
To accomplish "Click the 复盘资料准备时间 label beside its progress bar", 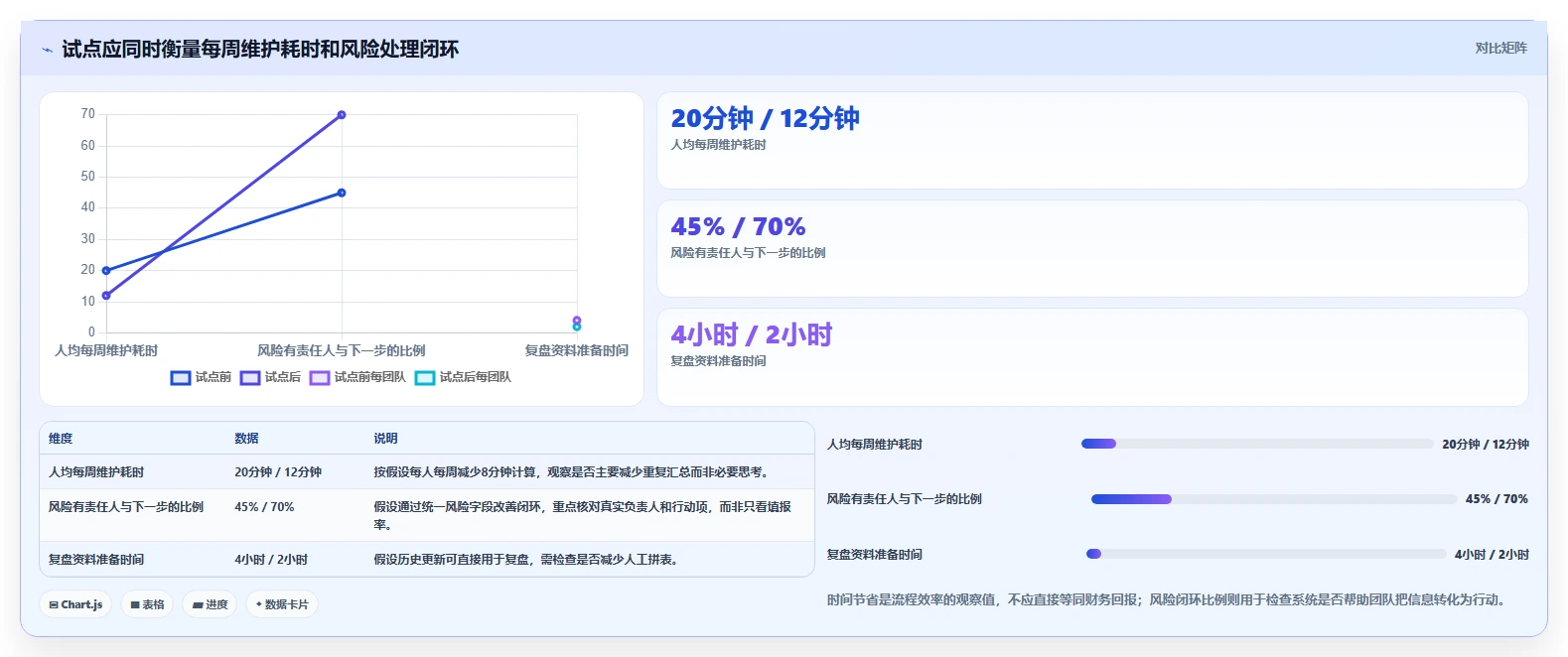I will pos(875,554).
